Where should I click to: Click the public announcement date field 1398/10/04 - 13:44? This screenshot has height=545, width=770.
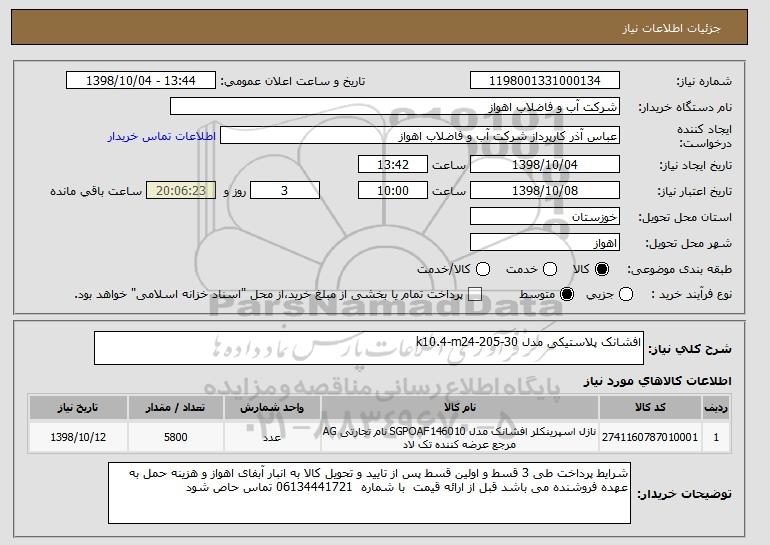(141, 81)
